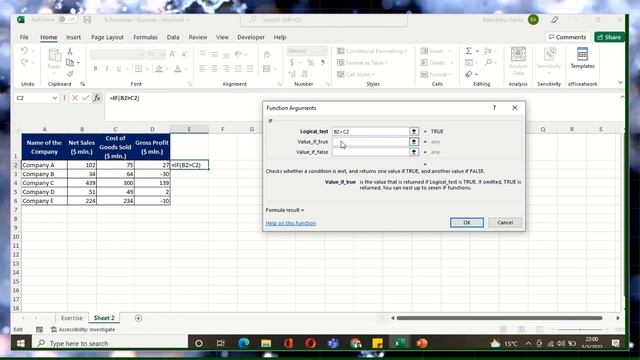
Task: Click the Analyze Data icon
Action: pyautogui.click(x=518, y=61)
